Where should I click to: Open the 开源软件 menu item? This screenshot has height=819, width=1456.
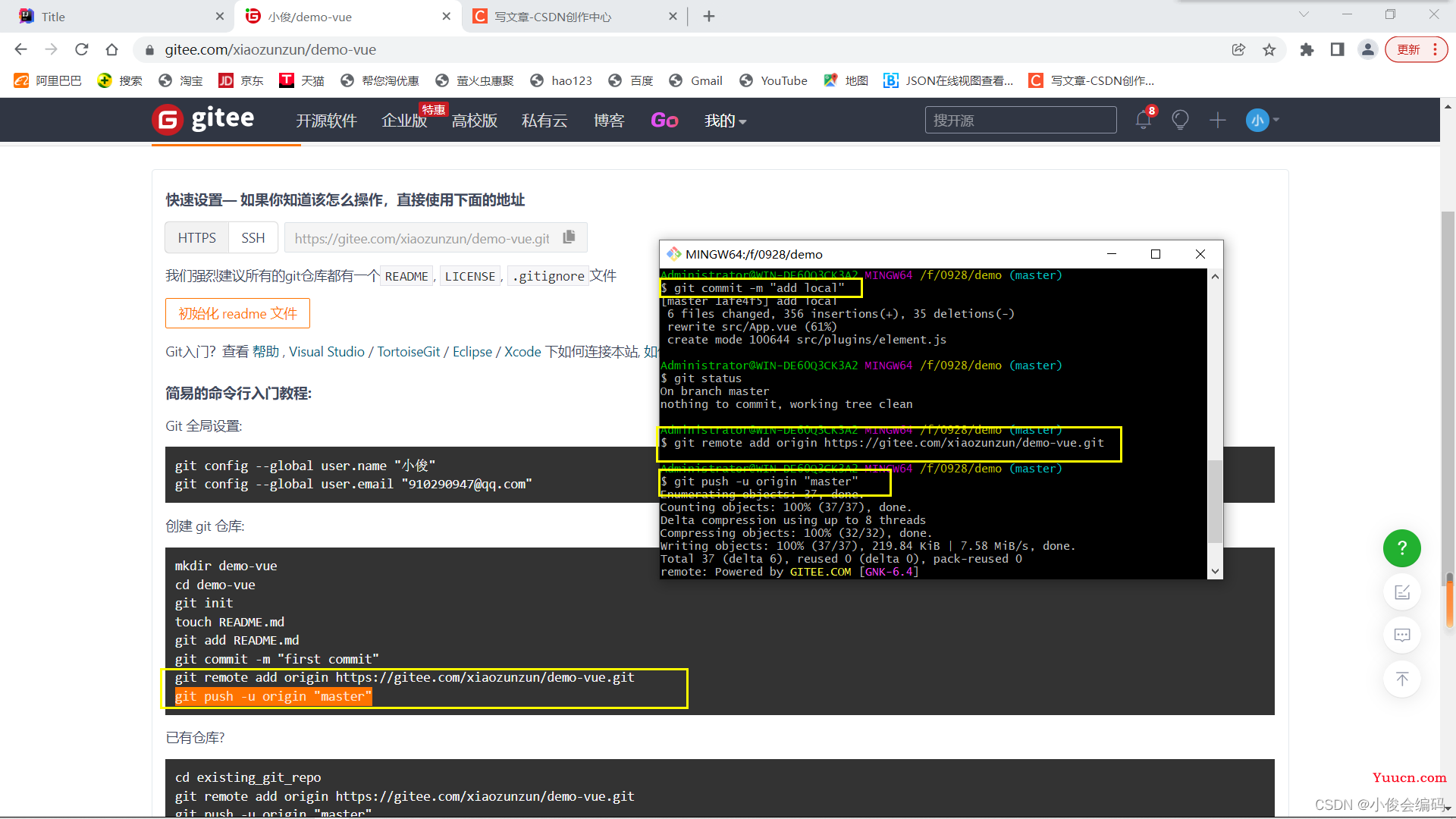(326, 121)
